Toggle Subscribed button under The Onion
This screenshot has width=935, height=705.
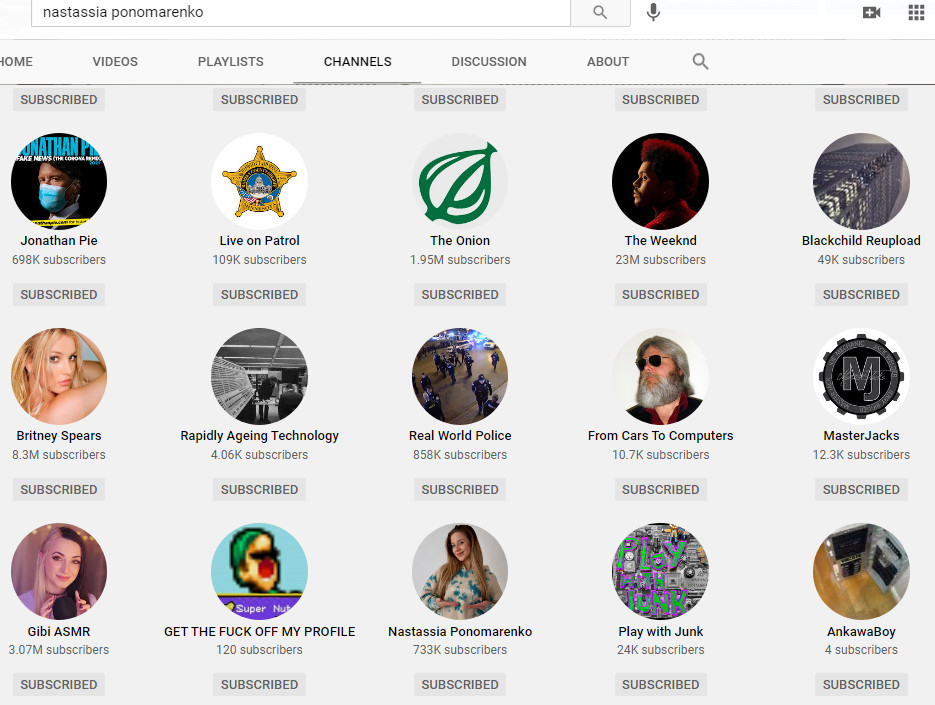tap(460, 295)
